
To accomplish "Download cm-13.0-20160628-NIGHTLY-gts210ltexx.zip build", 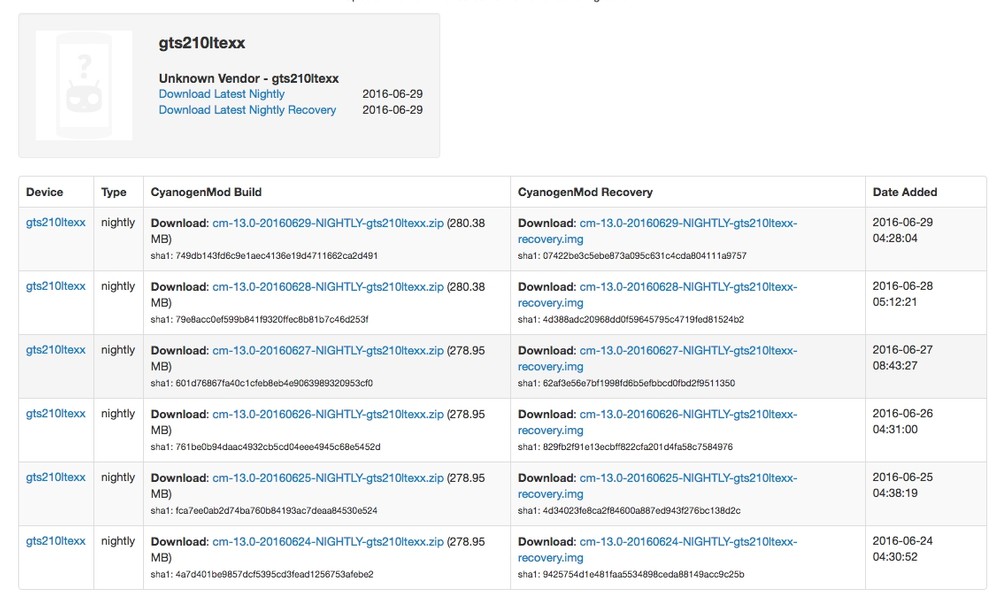I will tap(328, 287).
